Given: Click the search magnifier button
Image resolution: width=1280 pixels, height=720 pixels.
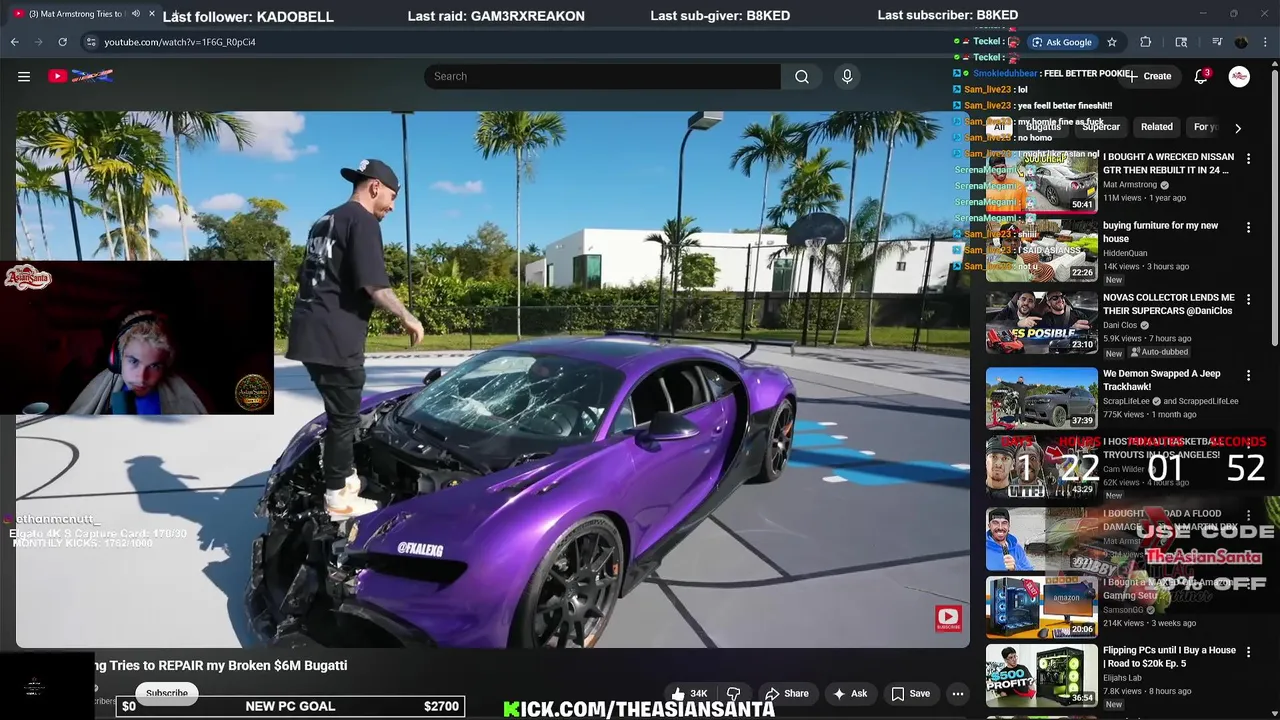Looking at the screenshot, I should (802, 76).
